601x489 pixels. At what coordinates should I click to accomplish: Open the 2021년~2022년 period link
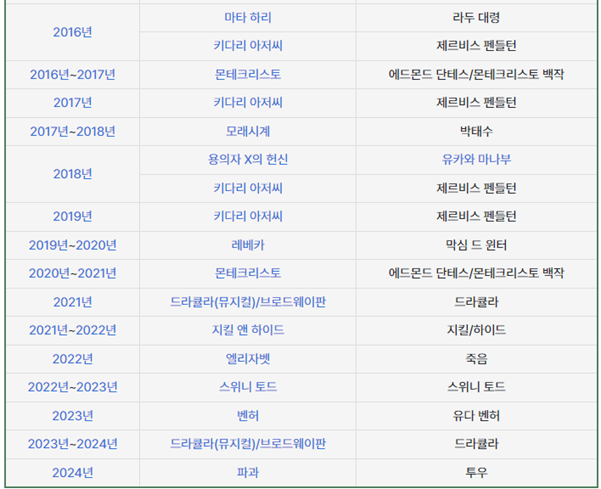[72, 330]
